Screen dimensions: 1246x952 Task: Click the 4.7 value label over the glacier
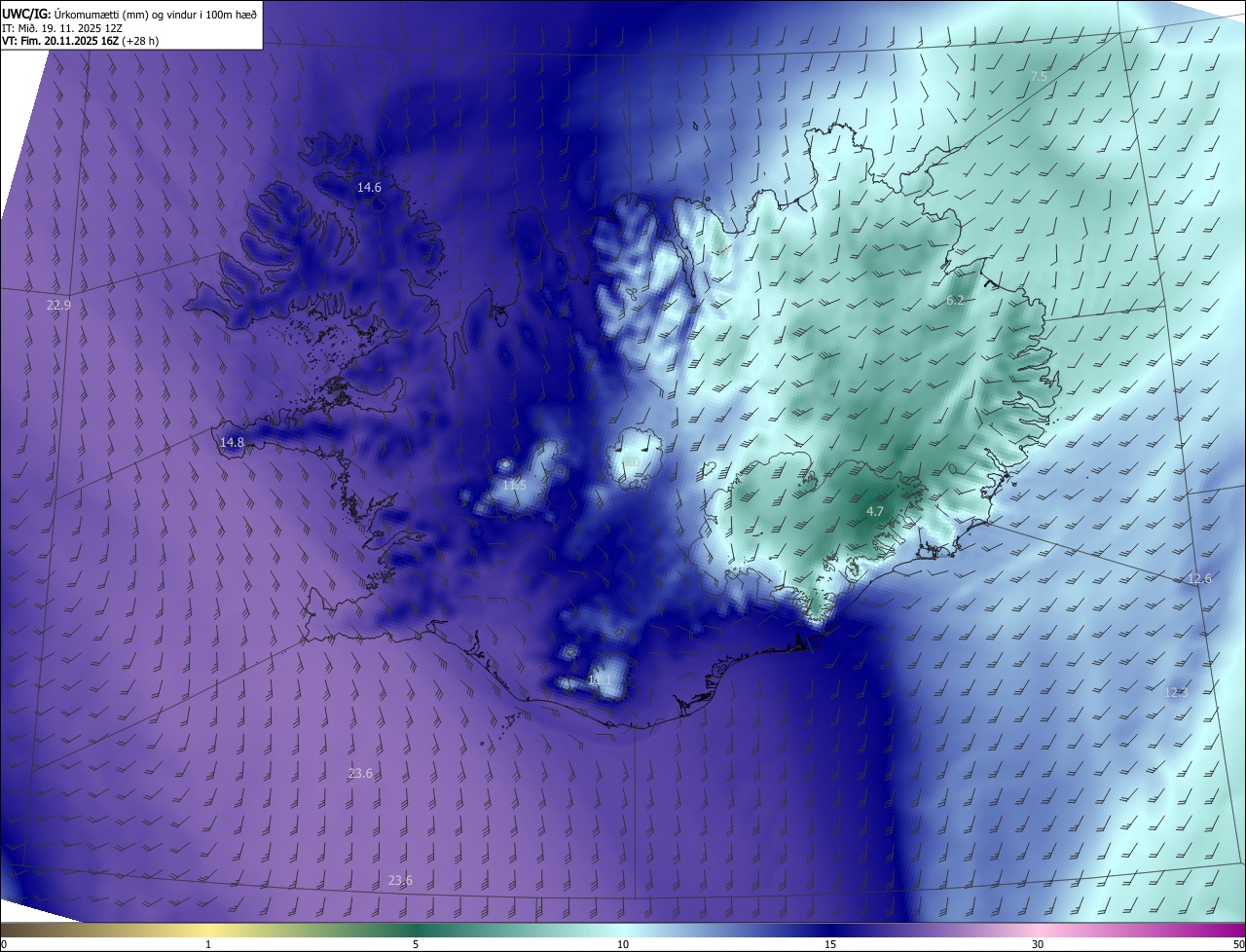point(875,511)
